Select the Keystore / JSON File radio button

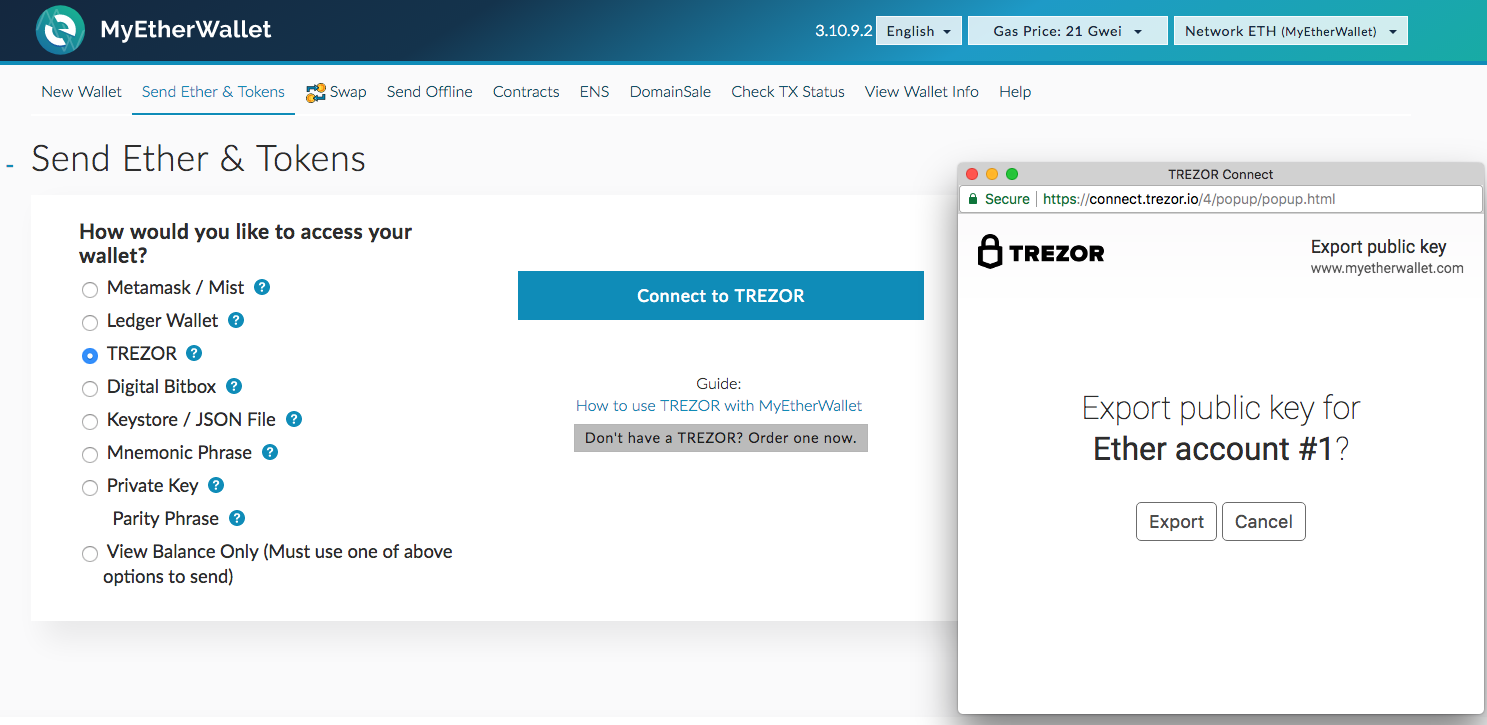click(x=90, y=421)
